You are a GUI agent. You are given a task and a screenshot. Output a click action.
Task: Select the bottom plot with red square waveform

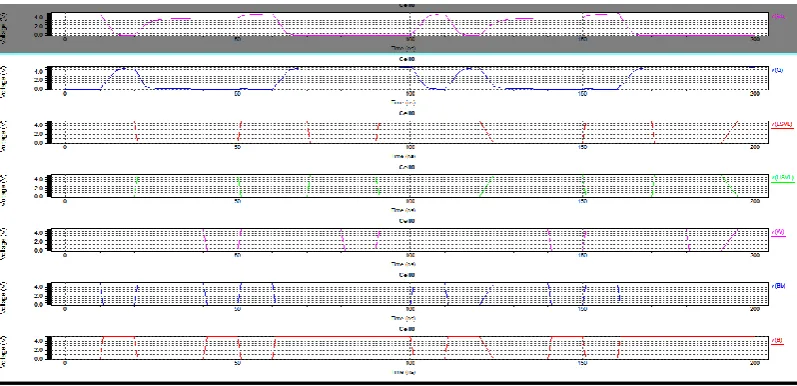(411, 347)
